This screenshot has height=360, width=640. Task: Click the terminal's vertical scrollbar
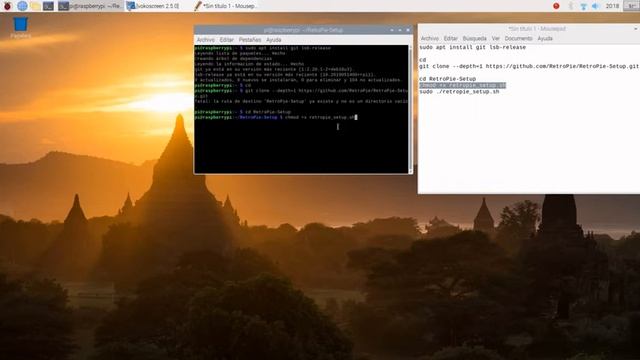pyautogui.click(x=410, y=109)
